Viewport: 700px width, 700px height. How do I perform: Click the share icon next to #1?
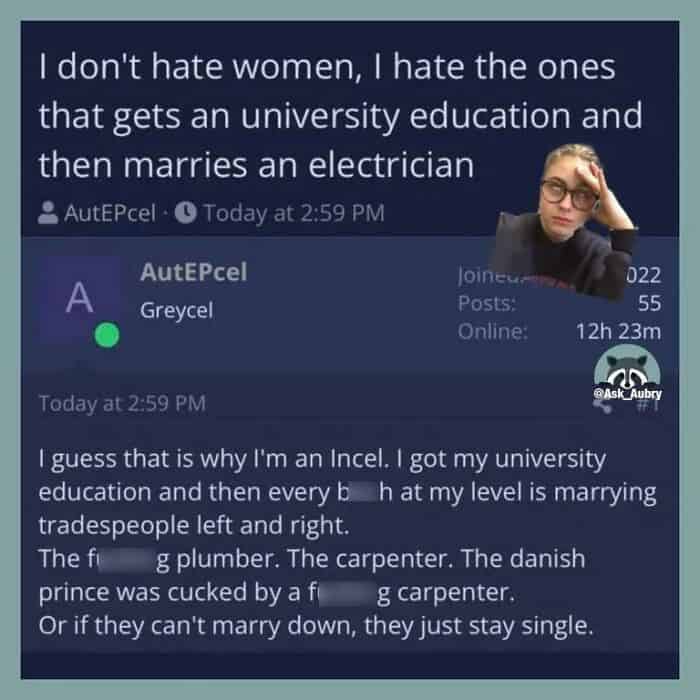pyautogui.click(x=603, y=405)
